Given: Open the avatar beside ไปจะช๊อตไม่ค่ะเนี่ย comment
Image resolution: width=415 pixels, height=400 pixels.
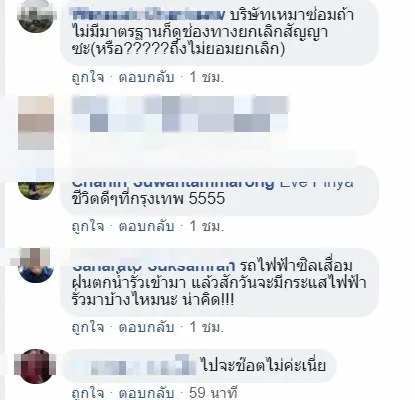Looking at the screenshot, I should click(x=36, y=366).
